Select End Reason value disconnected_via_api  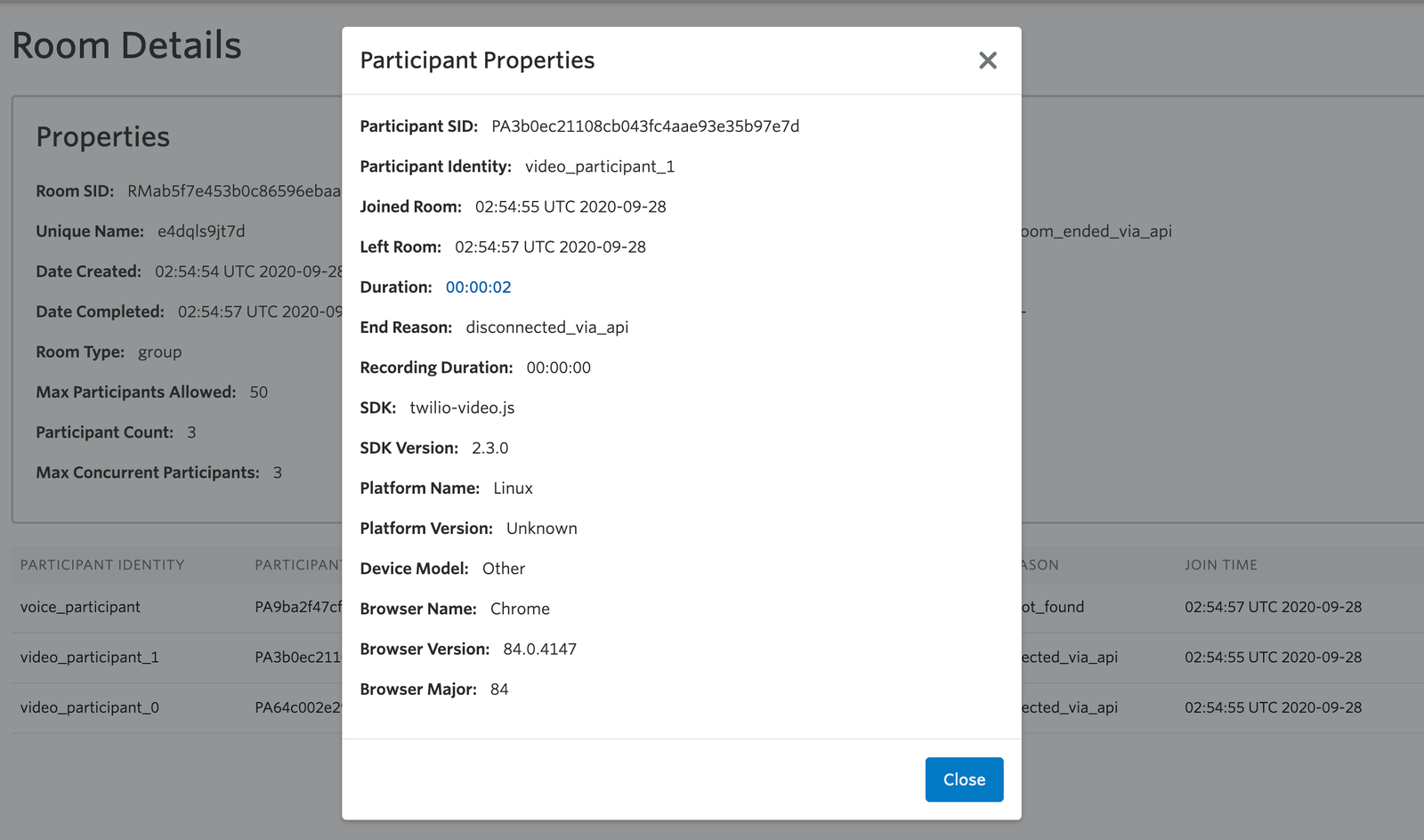click(547, 327)
